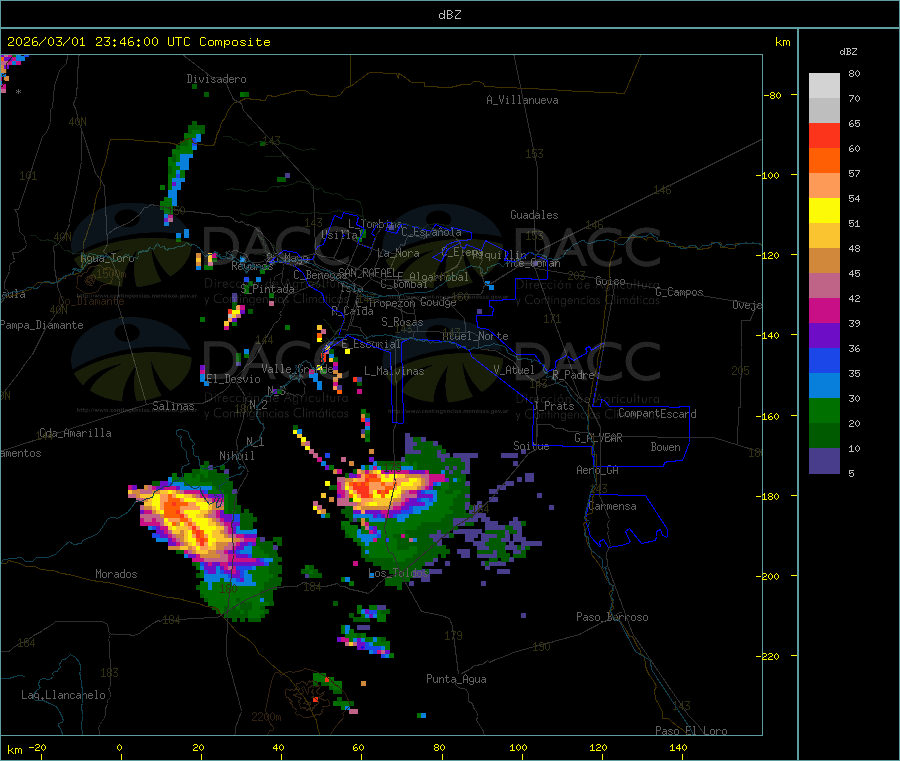
Task: Click the violet 36–39 dBZ legend swatch
Action: 824,336
